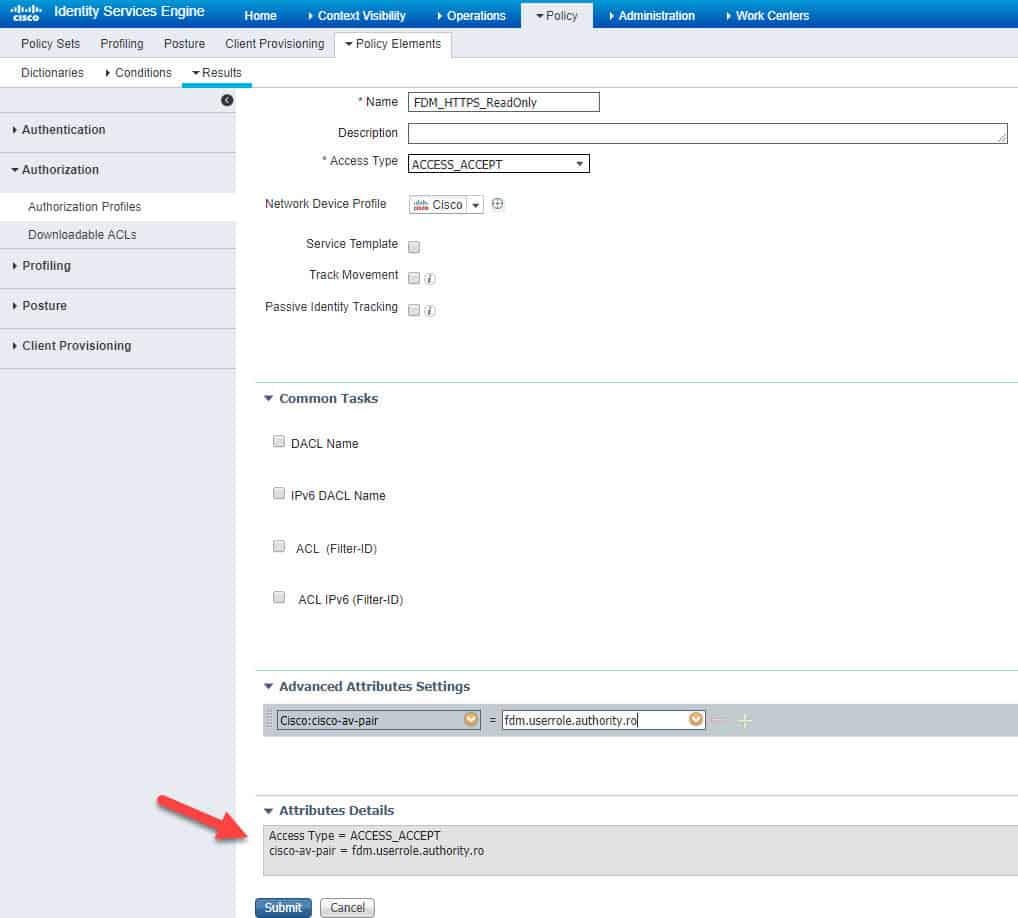This screenshot has width=1018, height=918.
Task: Collapse the Common Tasks section
Action: [x=268, y=399]
